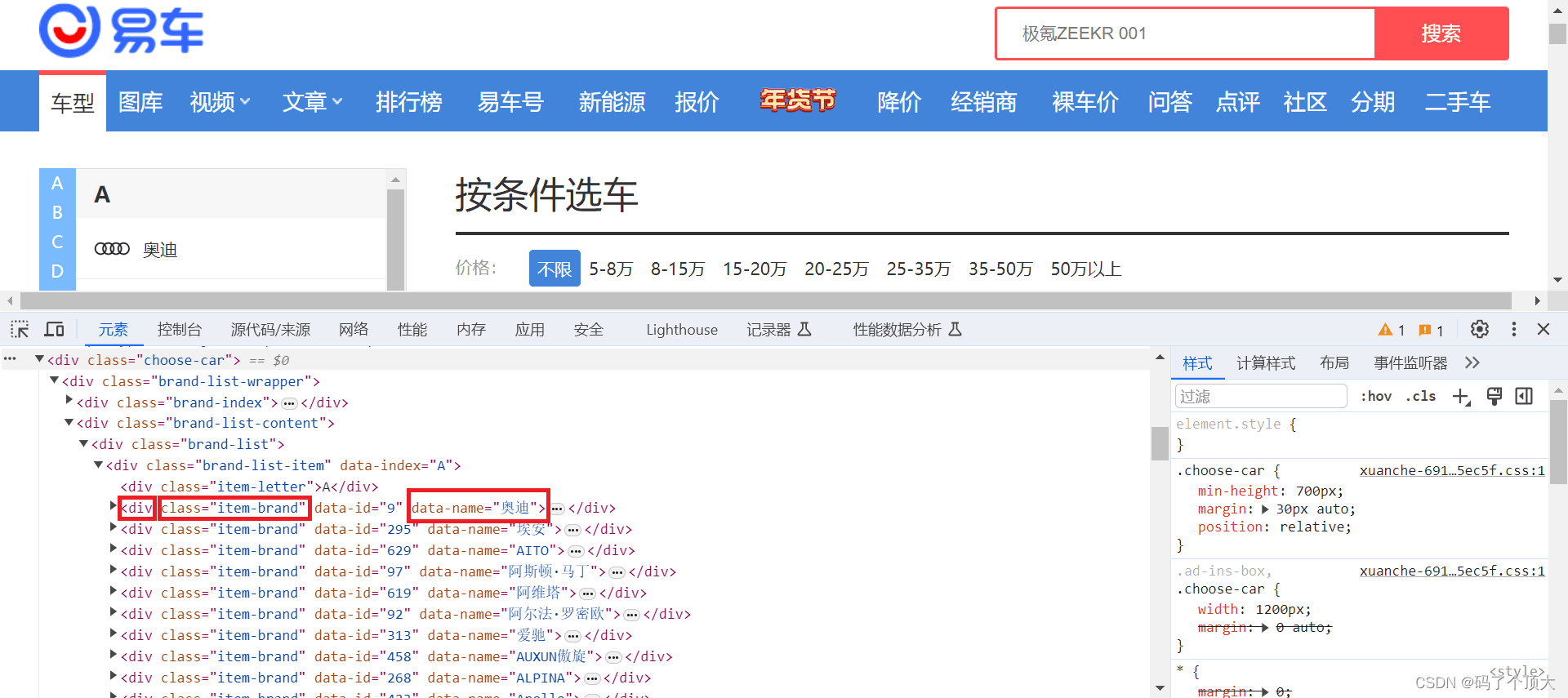Open the 事件监听器 pane tab
Viewport: 1568px width, 698px height.
[1410, 363]
